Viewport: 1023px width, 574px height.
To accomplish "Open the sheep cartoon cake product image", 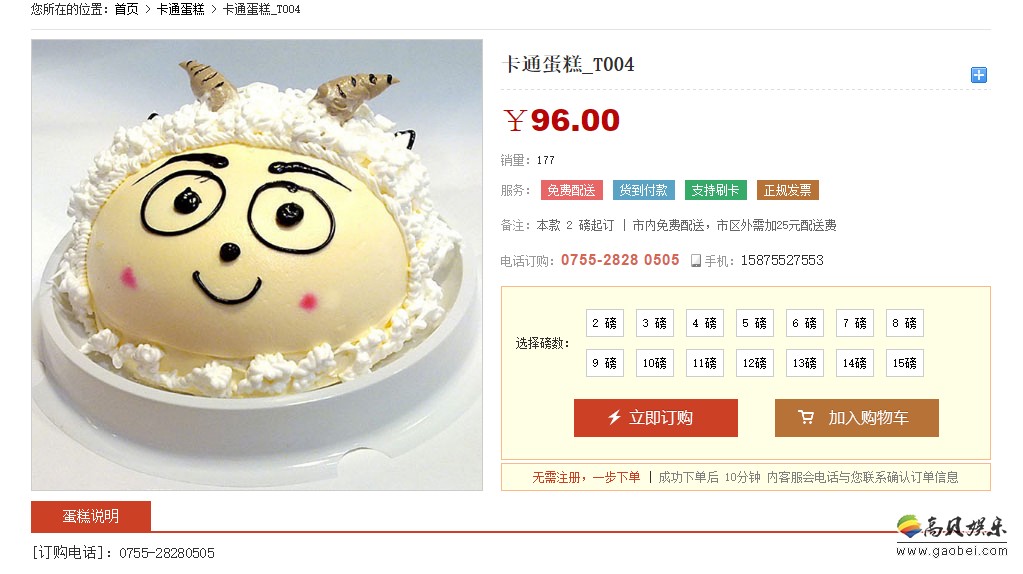I will (257, 265).
